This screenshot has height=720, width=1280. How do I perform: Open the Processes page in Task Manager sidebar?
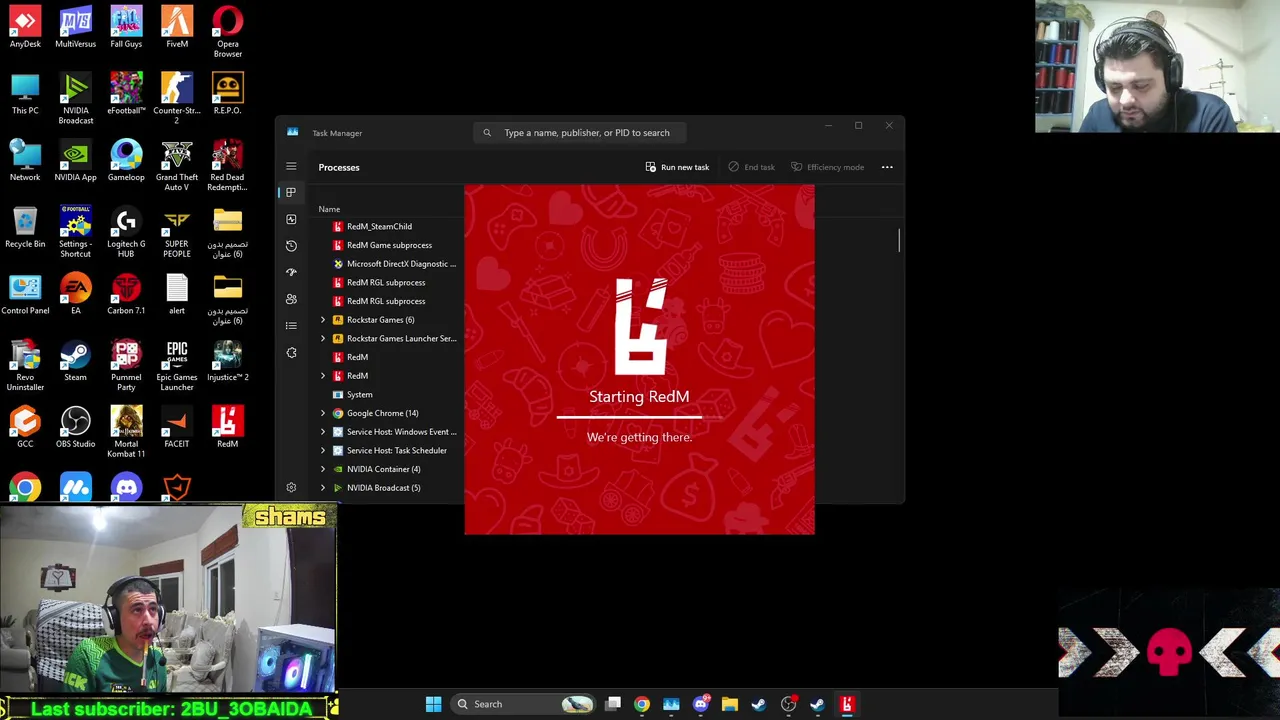(291, 192)
